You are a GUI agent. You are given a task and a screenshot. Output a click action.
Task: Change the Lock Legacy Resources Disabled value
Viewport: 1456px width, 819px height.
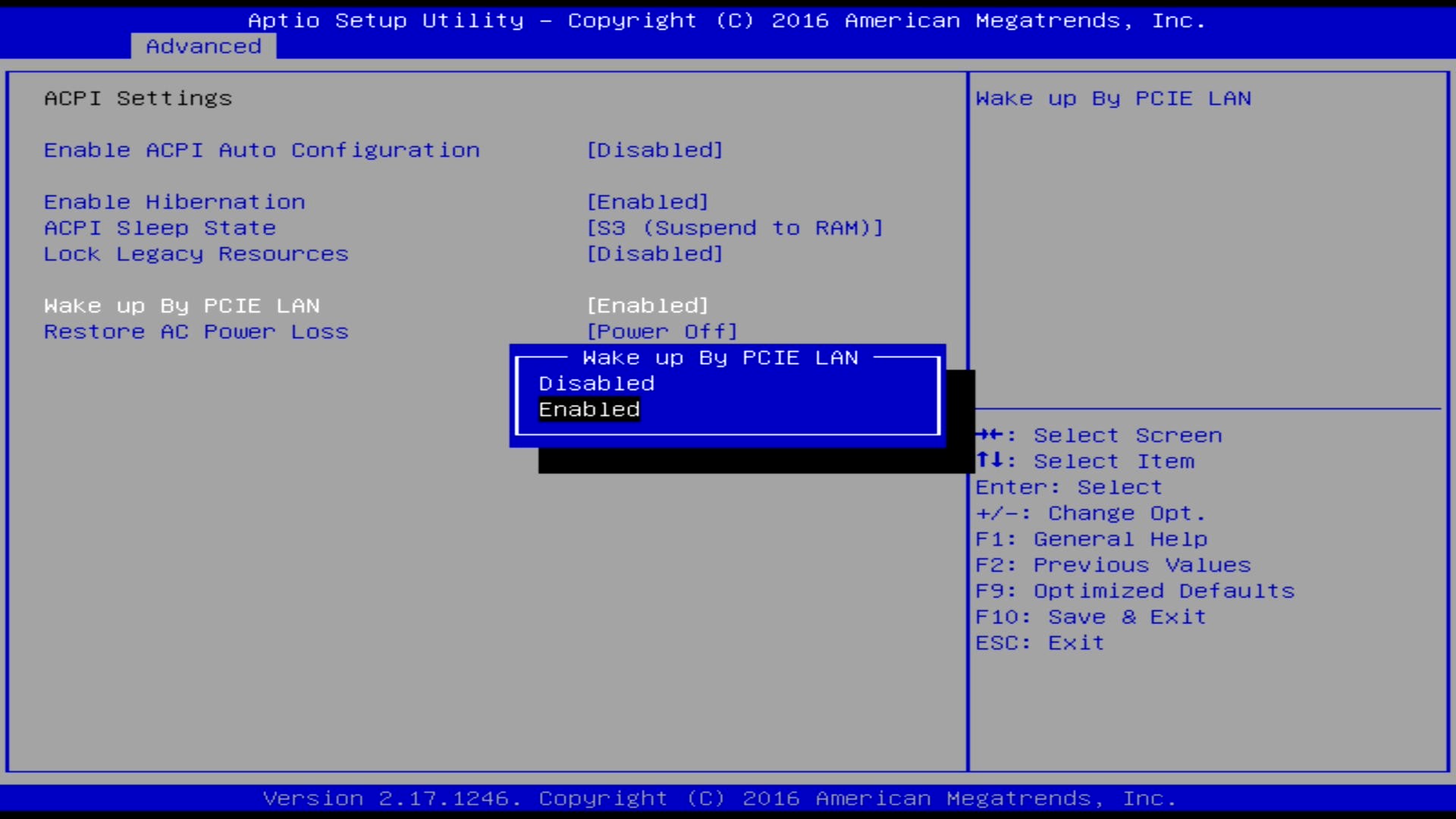click(654, 254)
